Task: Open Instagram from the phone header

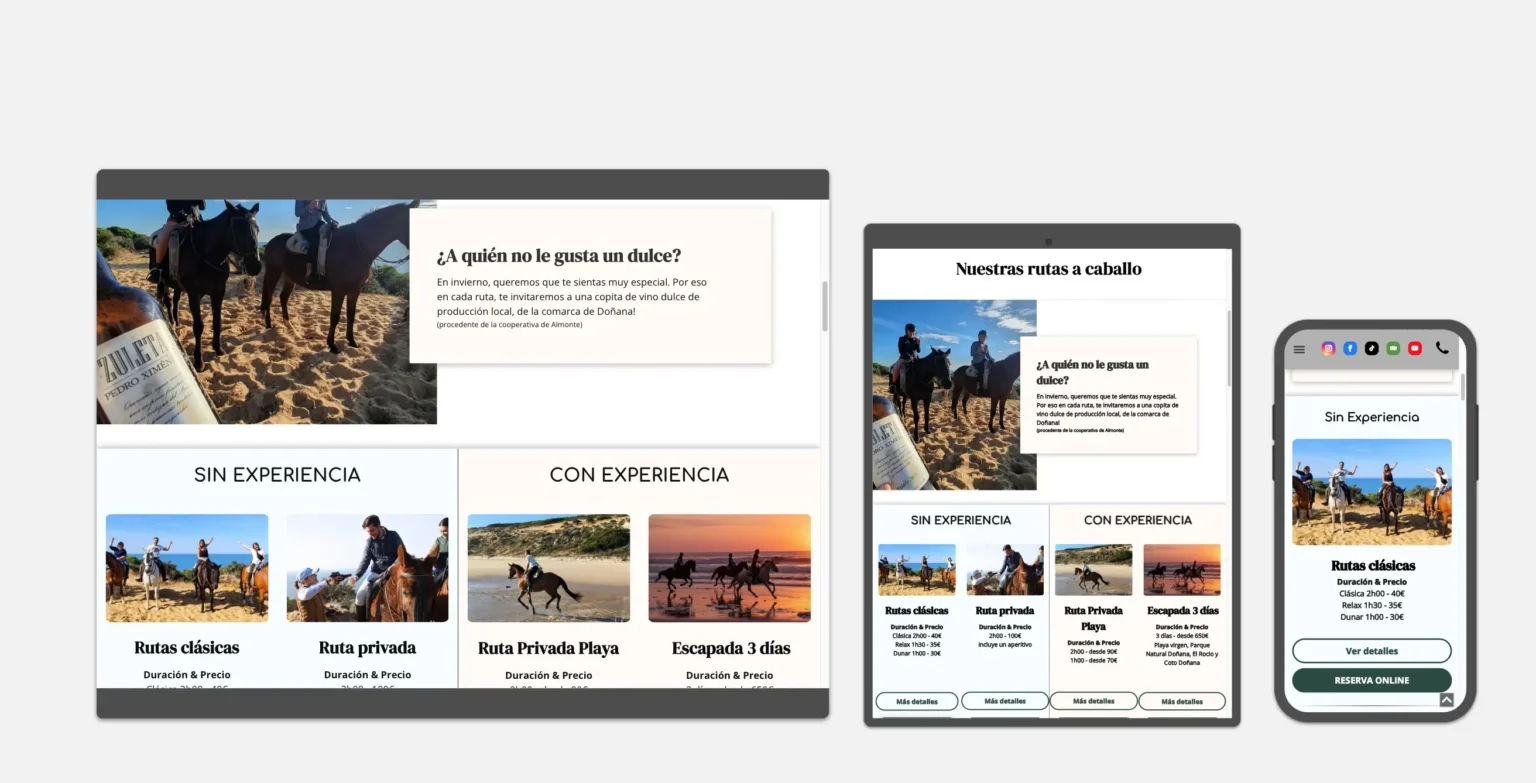Action: (x=1328, y=348)
